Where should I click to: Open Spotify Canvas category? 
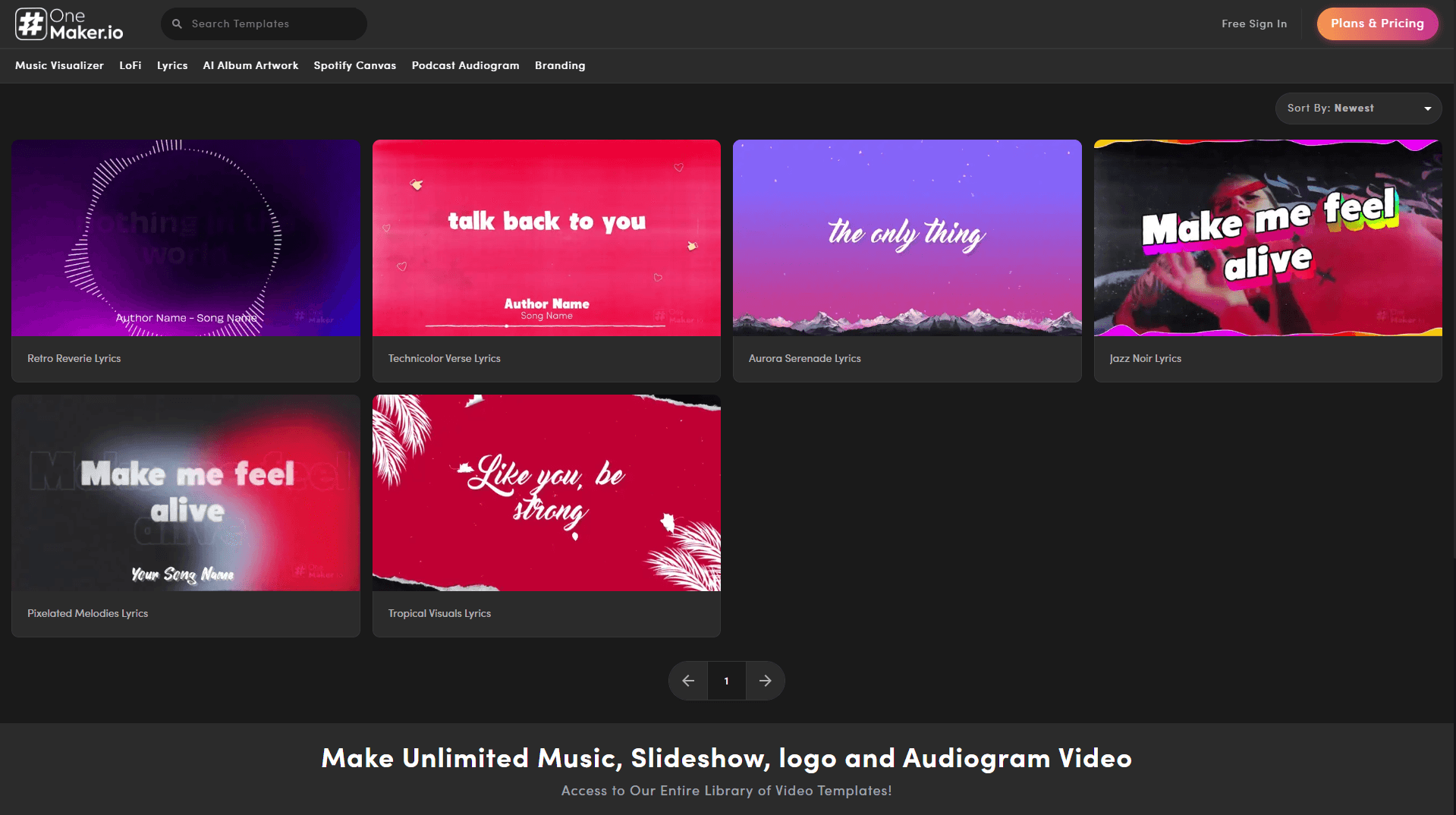[x=355, y=65]
